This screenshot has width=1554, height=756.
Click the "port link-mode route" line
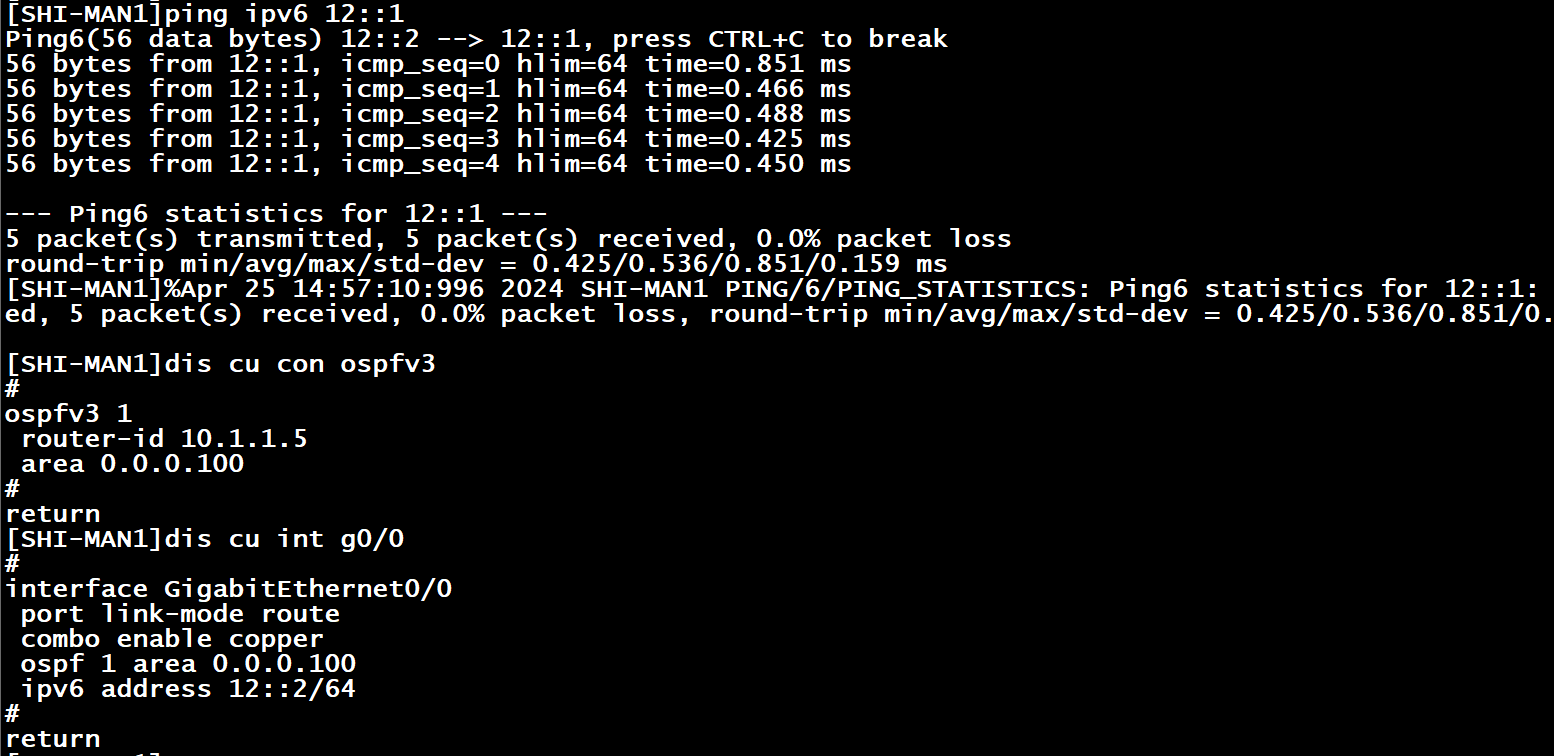point(180,614)
